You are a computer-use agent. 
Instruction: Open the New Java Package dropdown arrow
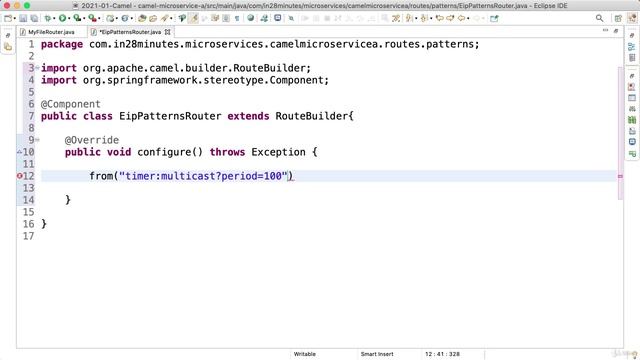(117, 19)
